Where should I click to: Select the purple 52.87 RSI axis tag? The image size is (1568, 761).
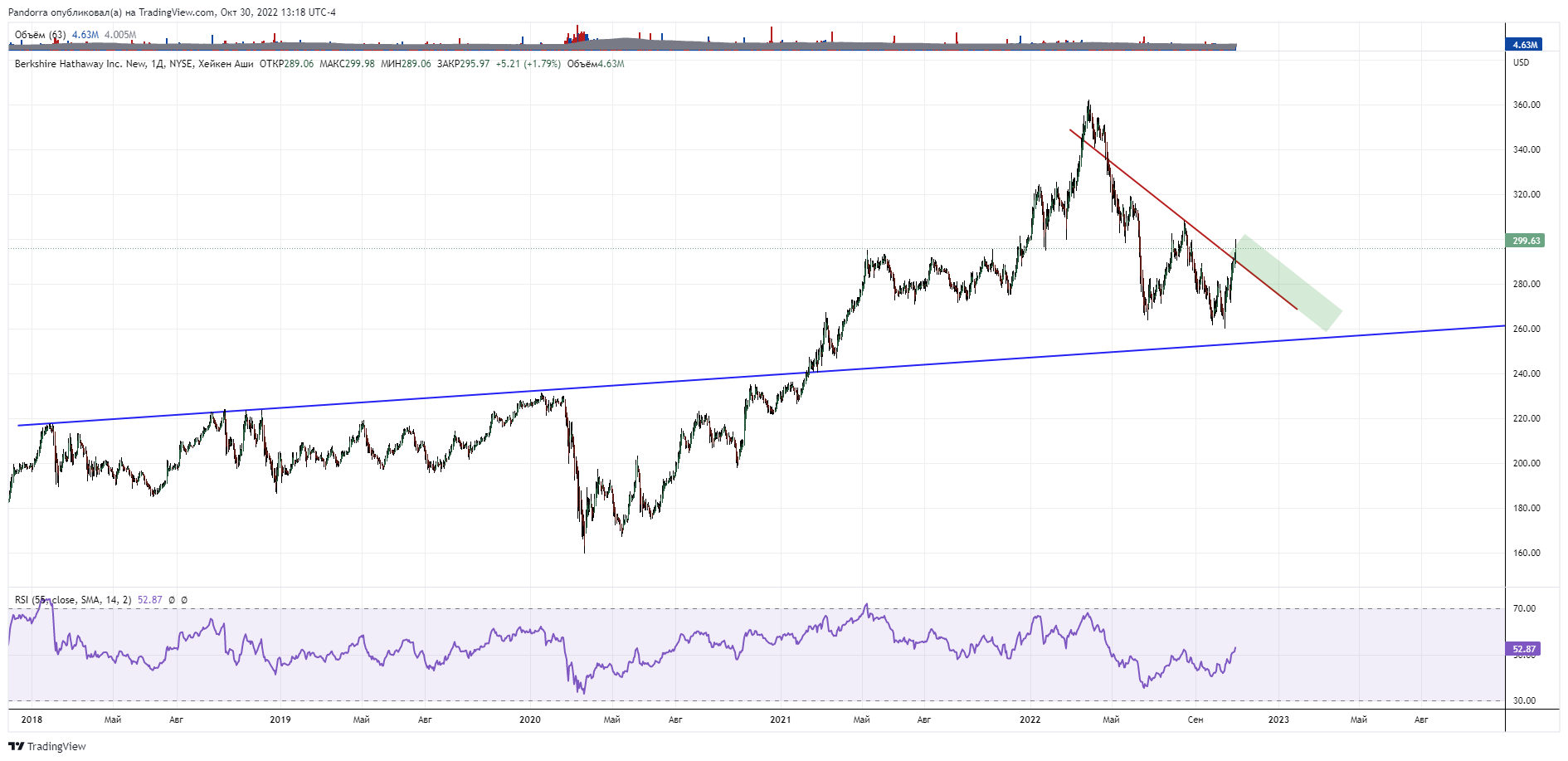pos(1525,649)
